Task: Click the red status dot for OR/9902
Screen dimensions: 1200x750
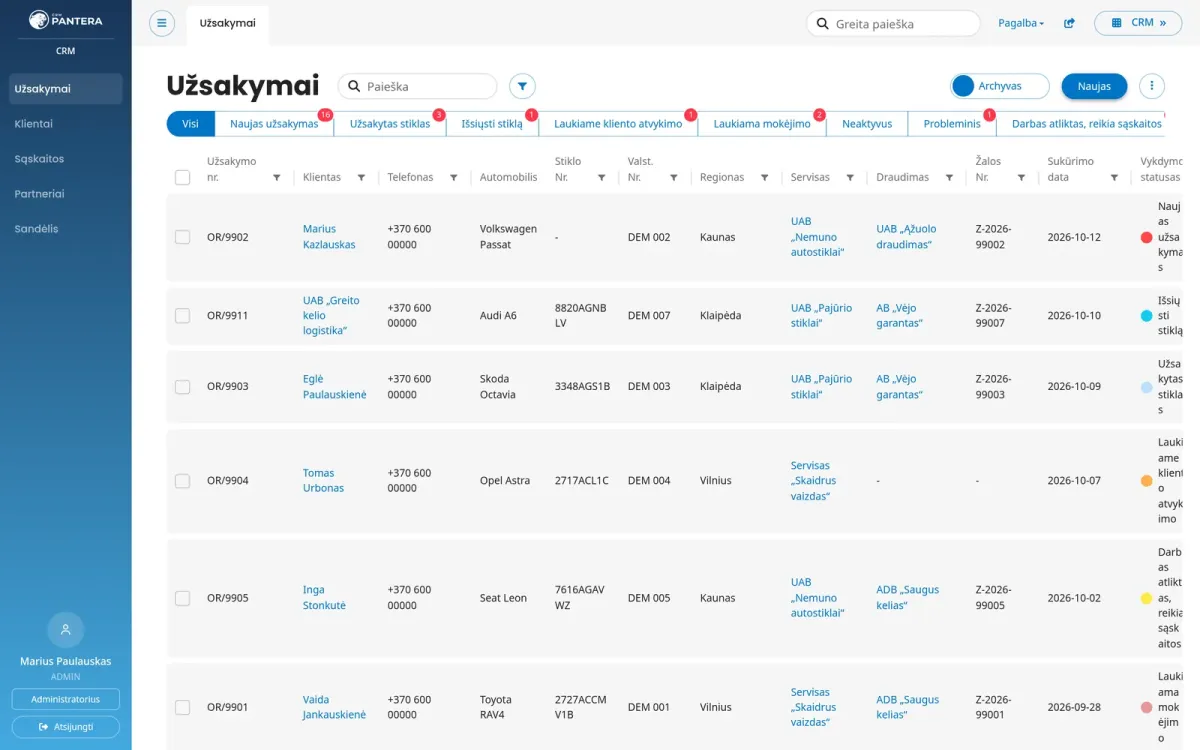Action: (x=1147, y=238)
